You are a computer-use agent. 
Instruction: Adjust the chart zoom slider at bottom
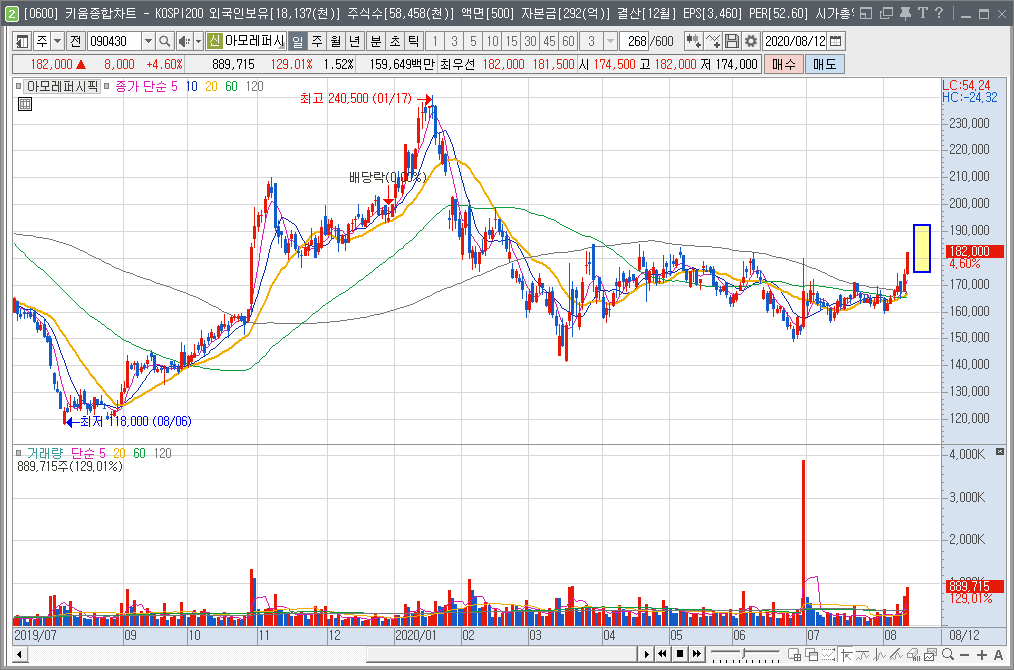click(x=745, y=654)
